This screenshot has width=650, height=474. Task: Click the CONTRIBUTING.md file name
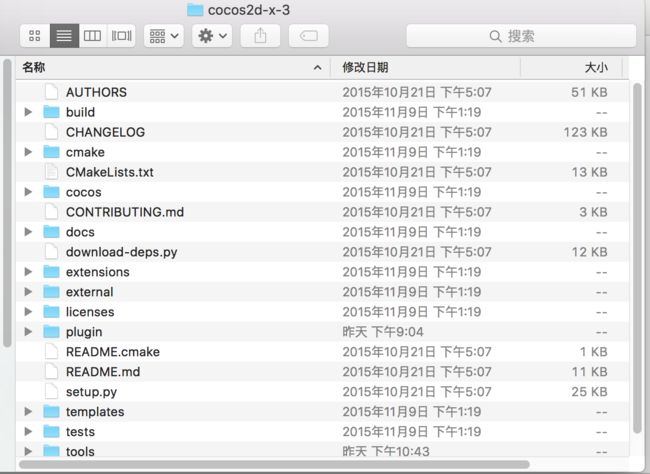[x=125, y=212]
